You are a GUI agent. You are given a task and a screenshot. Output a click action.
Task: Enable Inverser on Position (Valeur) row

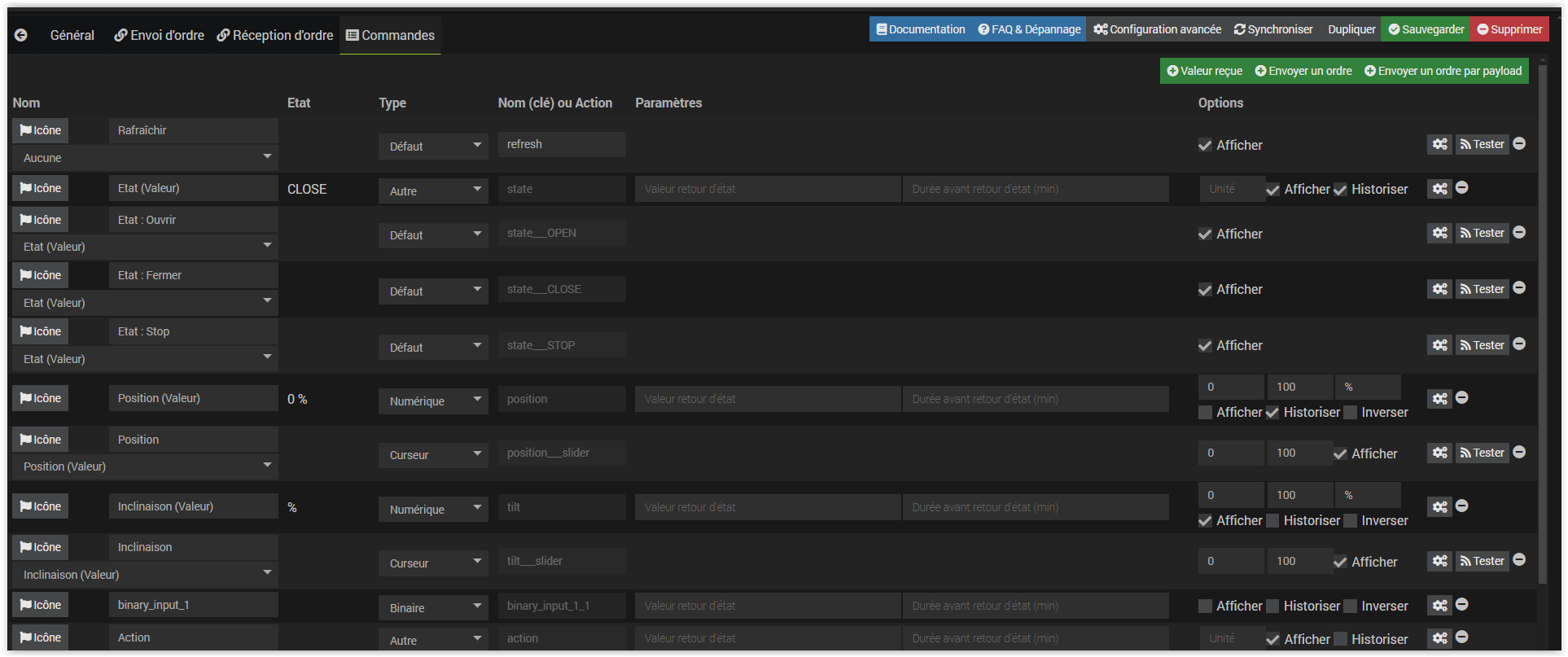[1350, 413]
